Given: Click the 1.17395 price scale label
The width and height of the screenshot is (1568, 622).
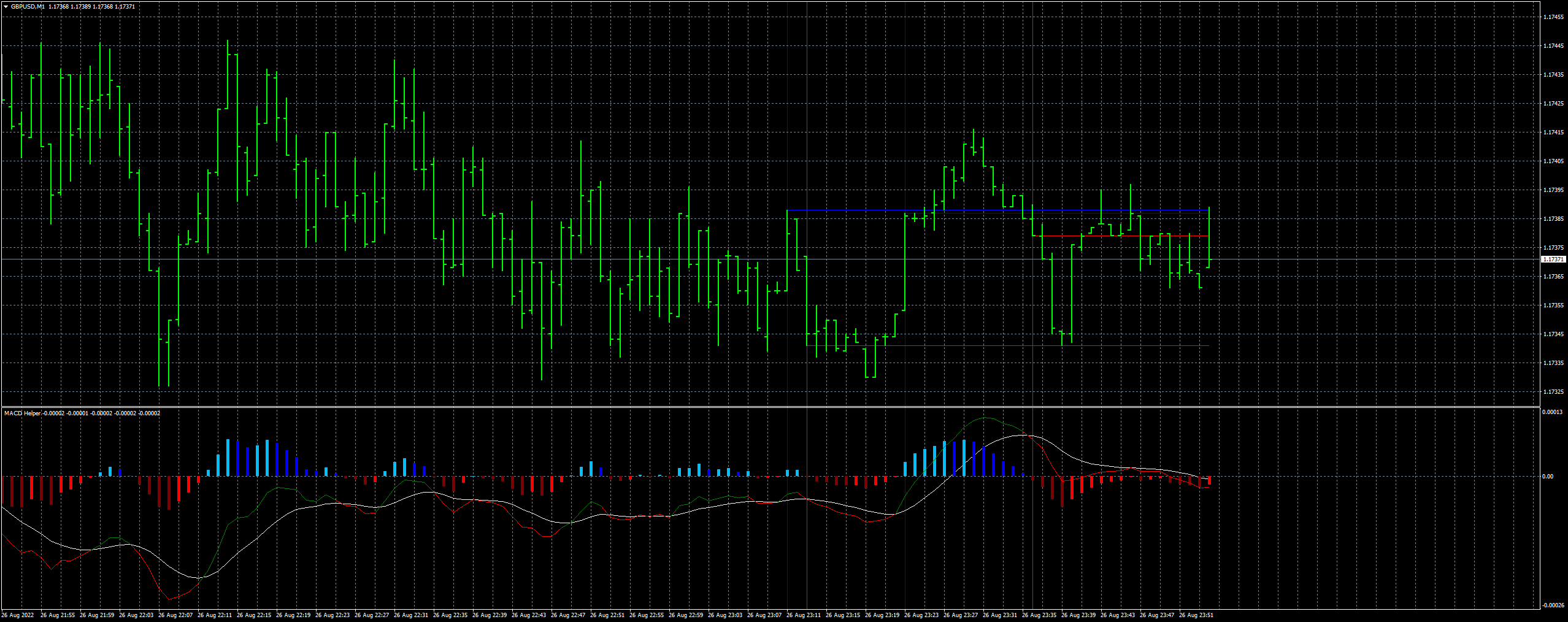Looking at the screenshot, I should (1554, 190).
